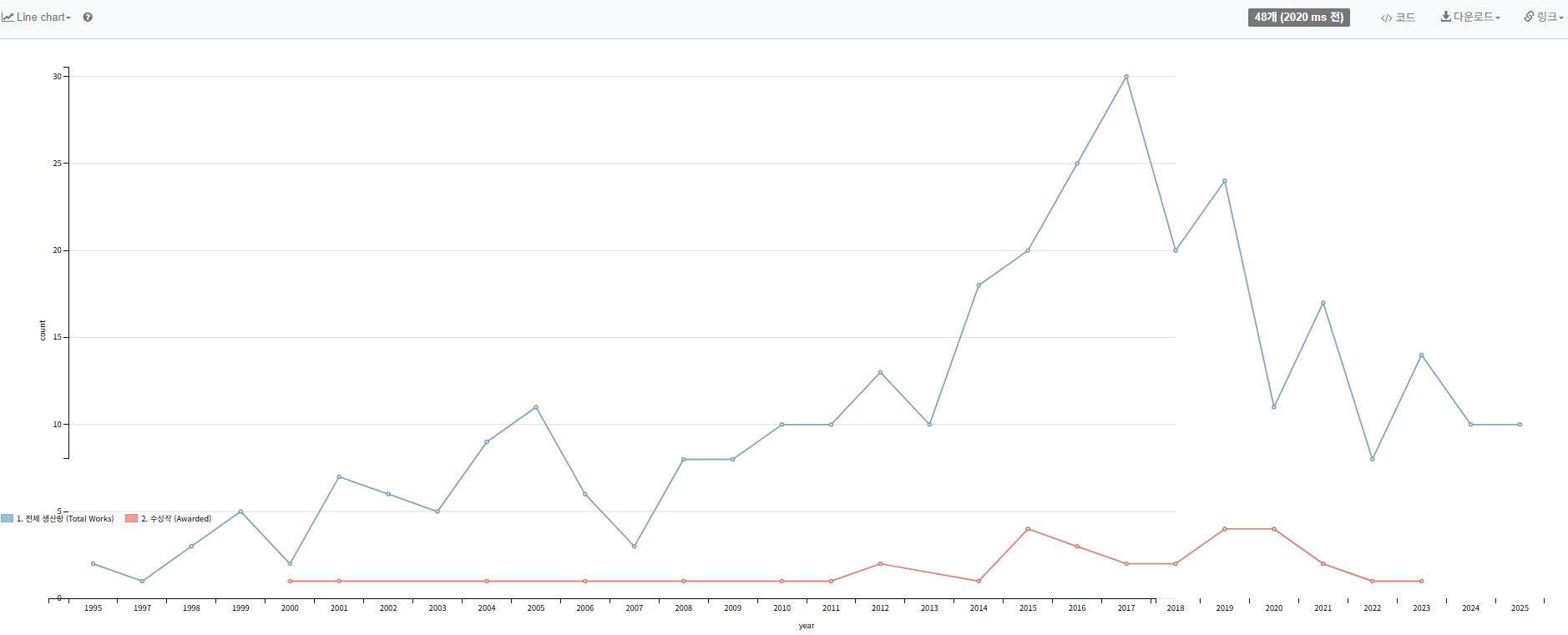Click the 2012 Awarded data point

click(880, 564)
